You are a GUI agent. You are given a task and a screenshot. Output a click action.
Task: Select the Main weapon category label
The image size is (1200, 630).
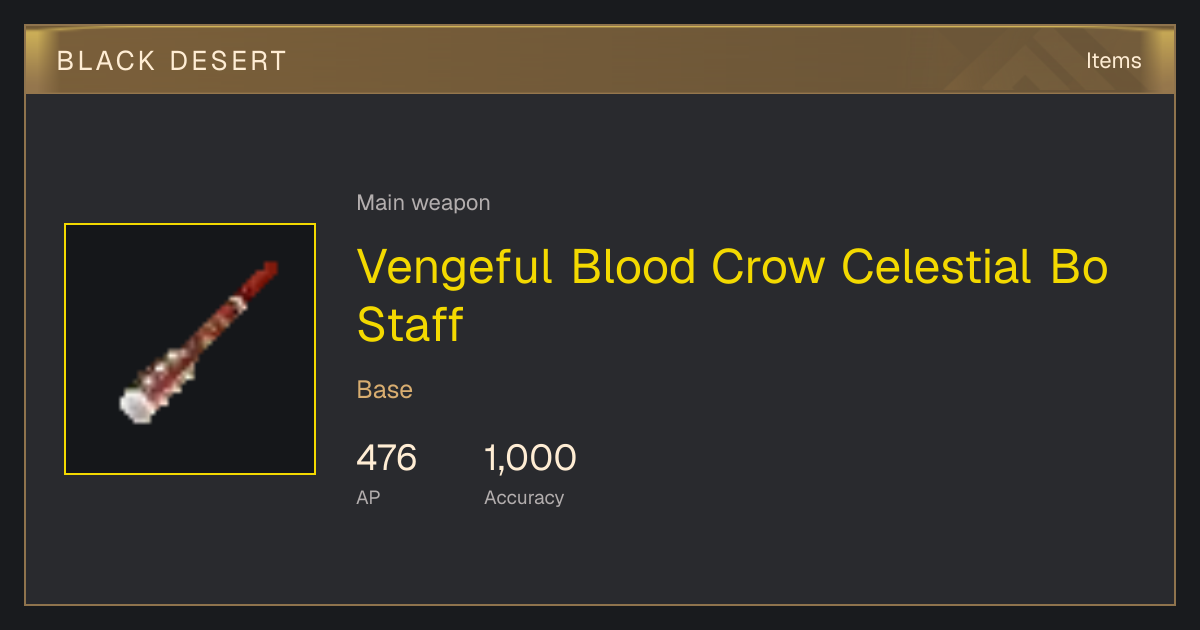(423, 203)
